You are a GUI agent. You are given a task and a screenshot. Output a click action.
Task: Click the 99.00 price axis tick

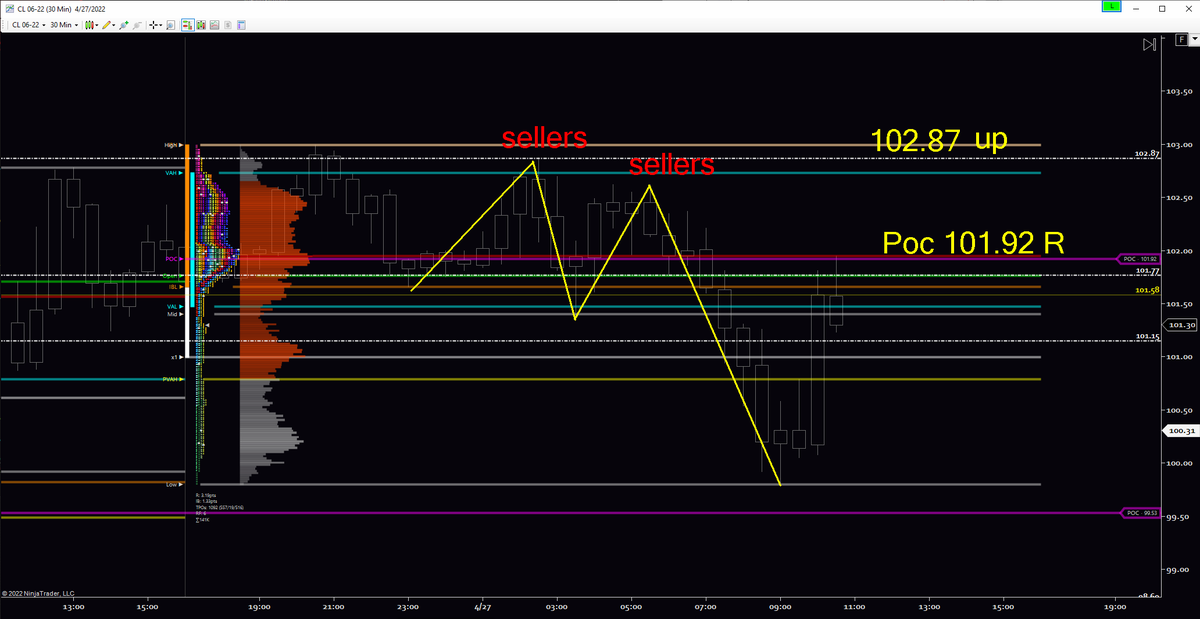(x=1178, y=569)
